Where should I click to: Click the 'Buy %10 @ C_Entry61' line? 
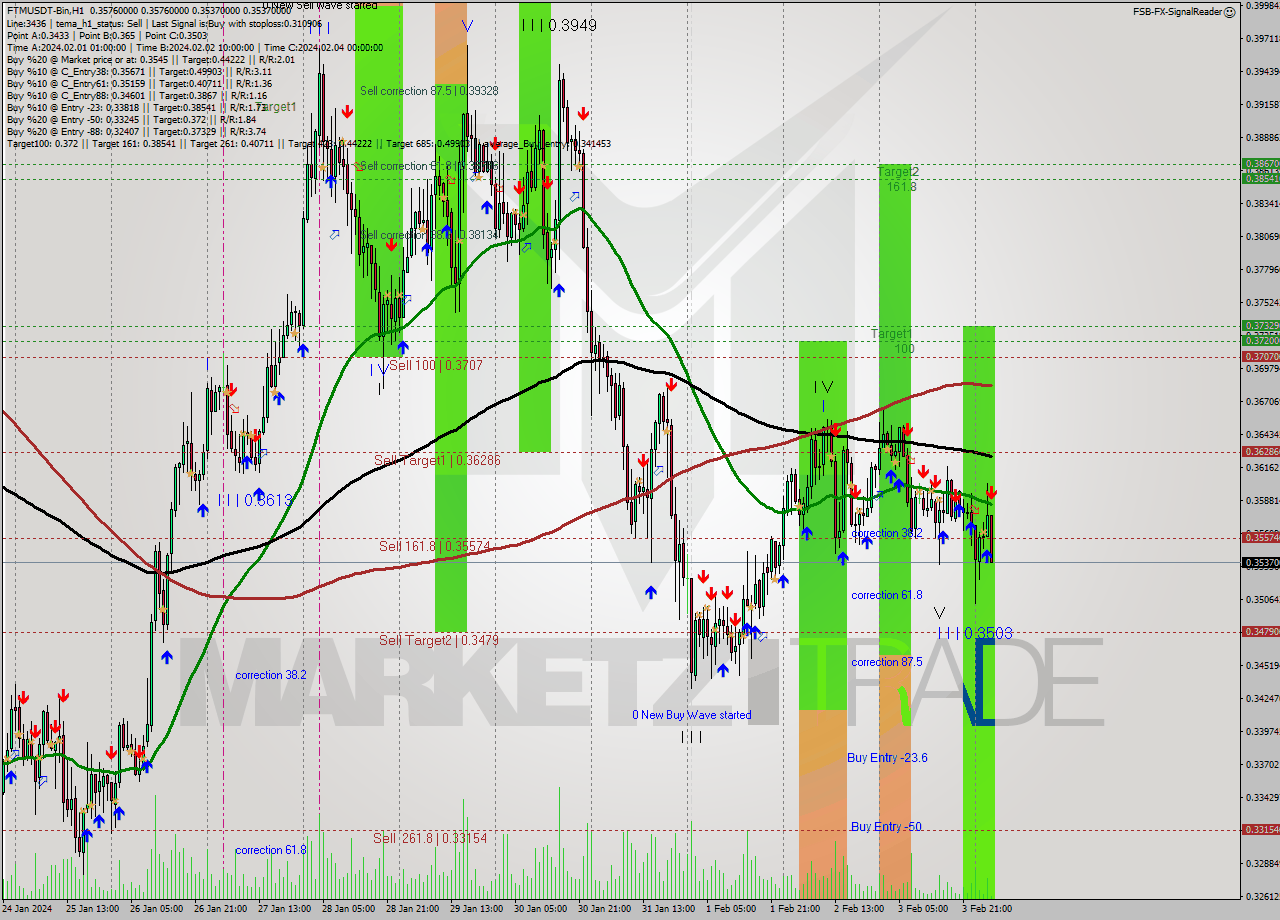pos(139,83)
